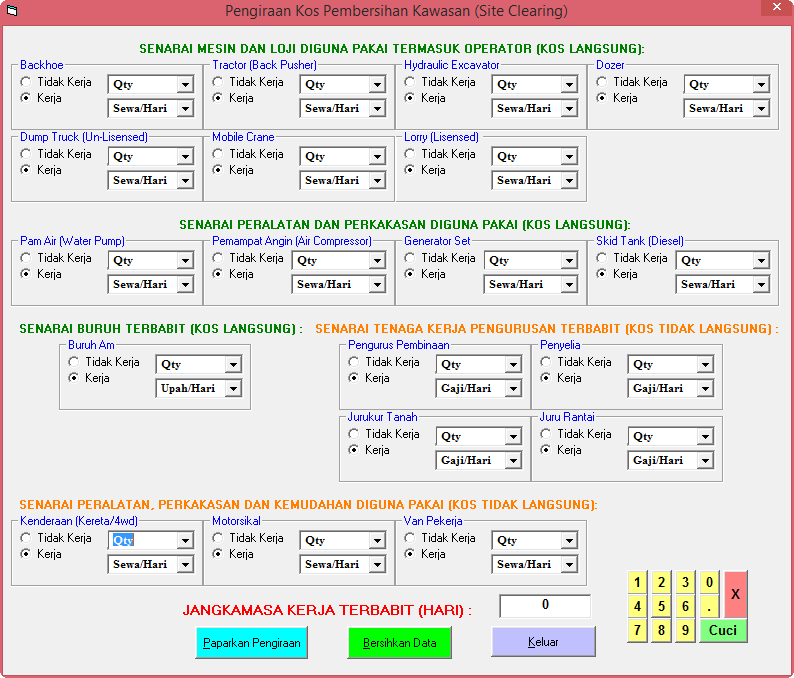Image resolution: width=794 pixels, height=678 pixels.
Task: Open Generator Set Qty dropdown
Action: [x=569, y=260]
